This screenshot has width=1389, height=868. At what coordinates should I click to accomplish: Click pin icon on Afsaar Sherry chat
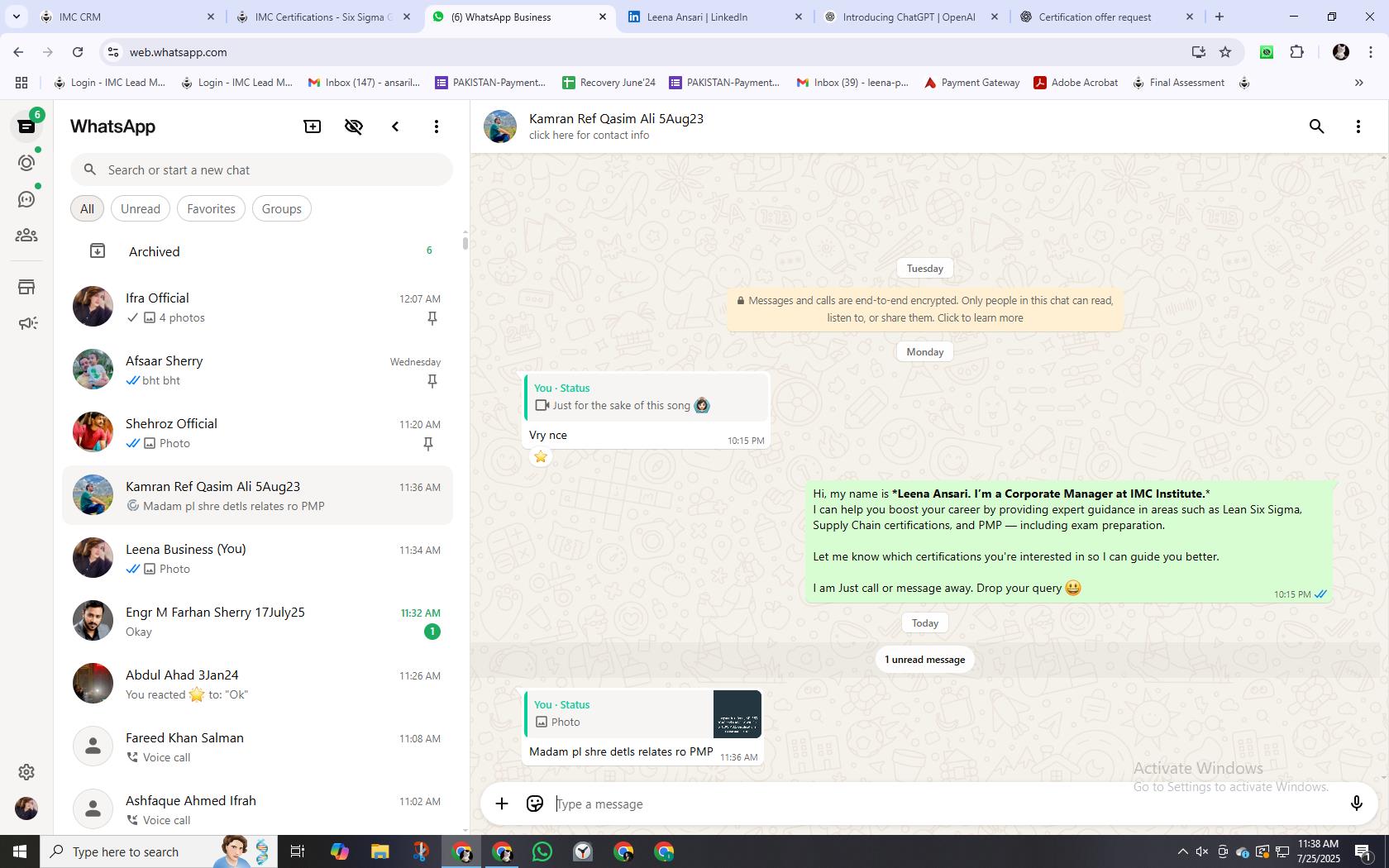[432, 381]
